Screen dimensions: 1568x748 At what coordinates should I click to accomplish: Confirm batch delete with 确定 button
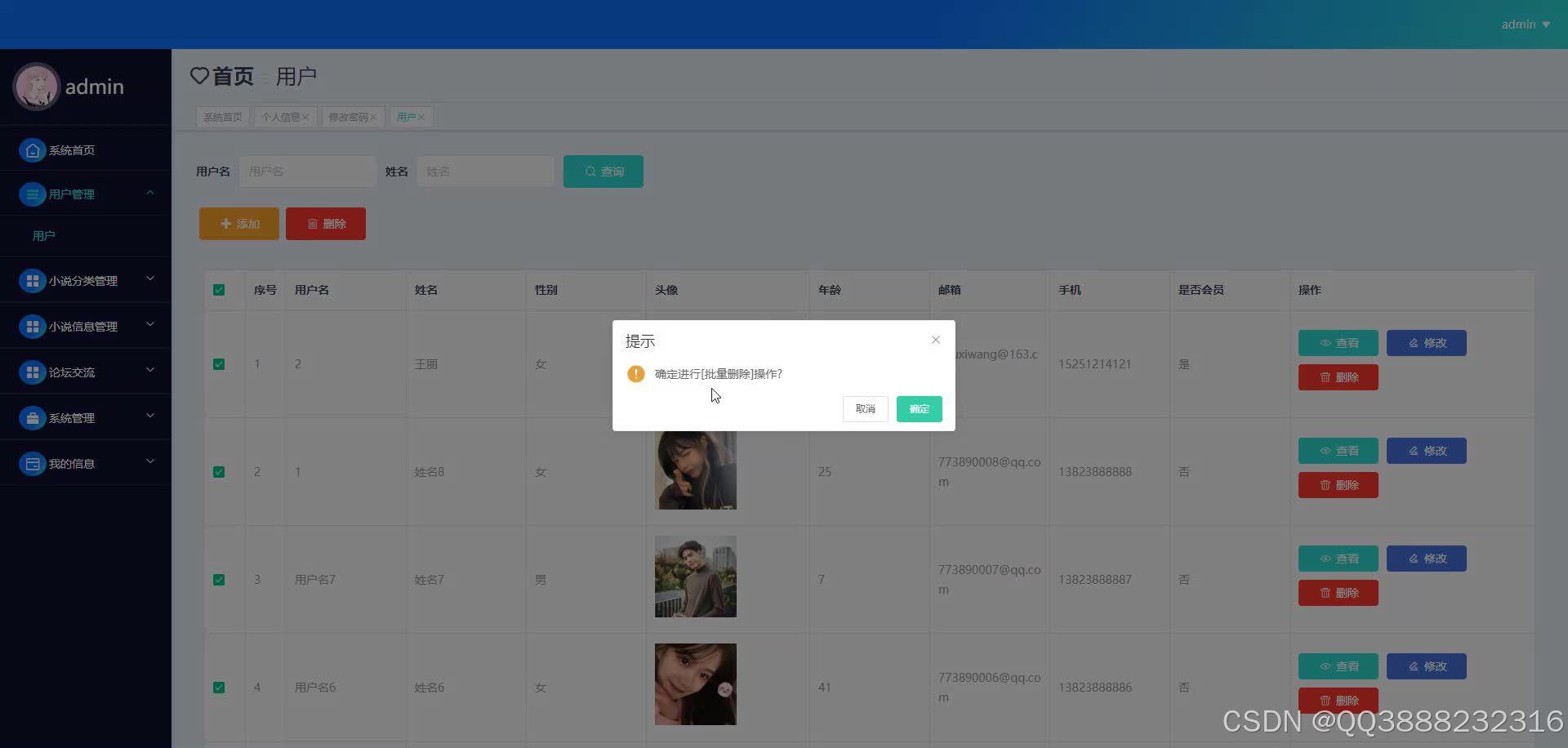919,409
